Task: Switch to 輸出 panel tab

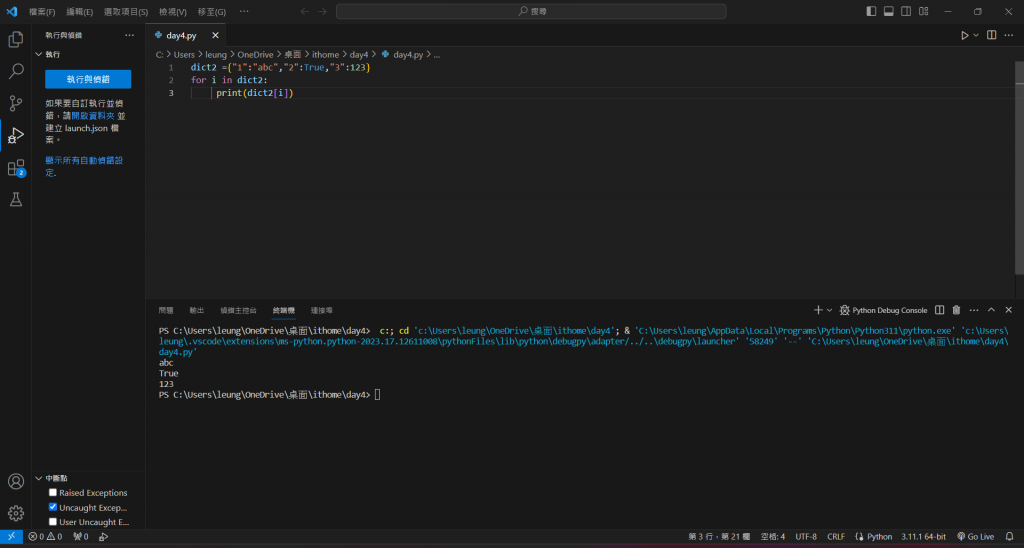Action: (197, 310)
